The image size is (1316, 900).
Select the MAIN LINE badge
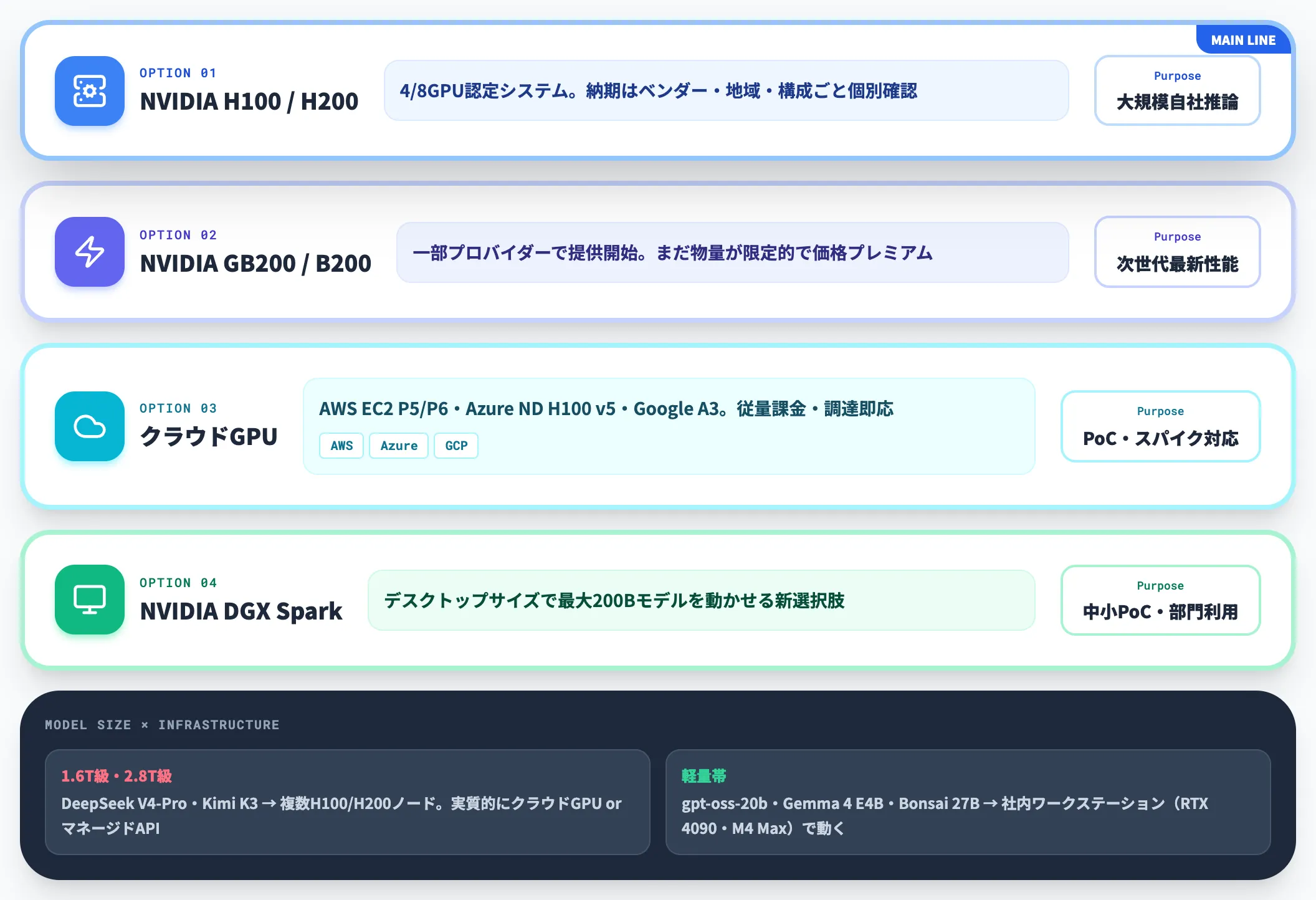point(1243,40)
